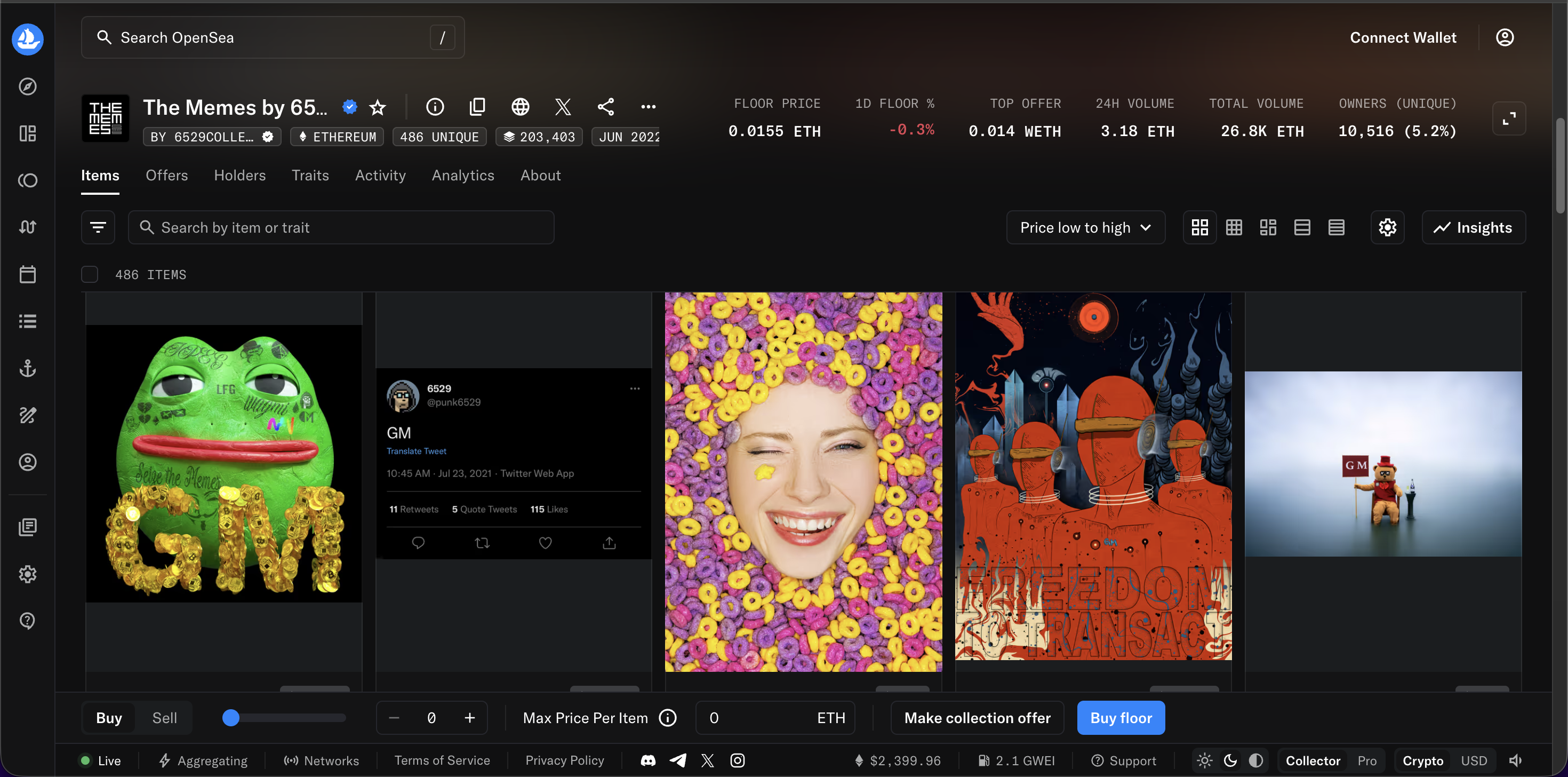Open the more options ellipsis menu
Image resolution: width=1568 pixels, height=777 pixels.
pyautogui.click(x=648, y=107)
